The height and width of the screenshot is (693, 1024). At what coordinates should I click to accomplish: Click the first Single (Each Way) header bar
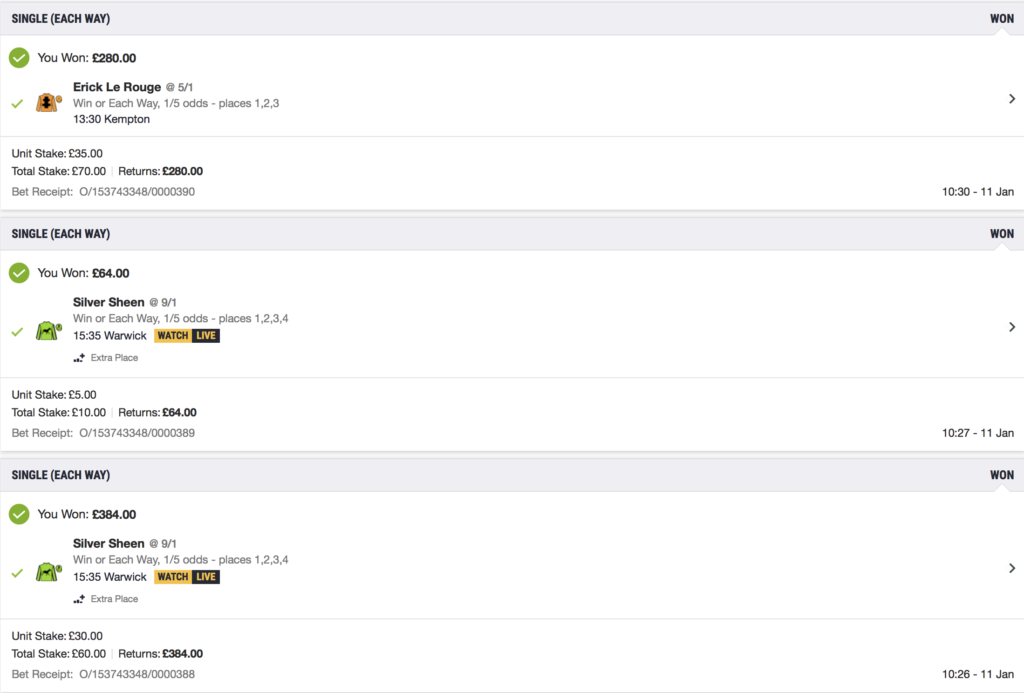pos(512,18)
